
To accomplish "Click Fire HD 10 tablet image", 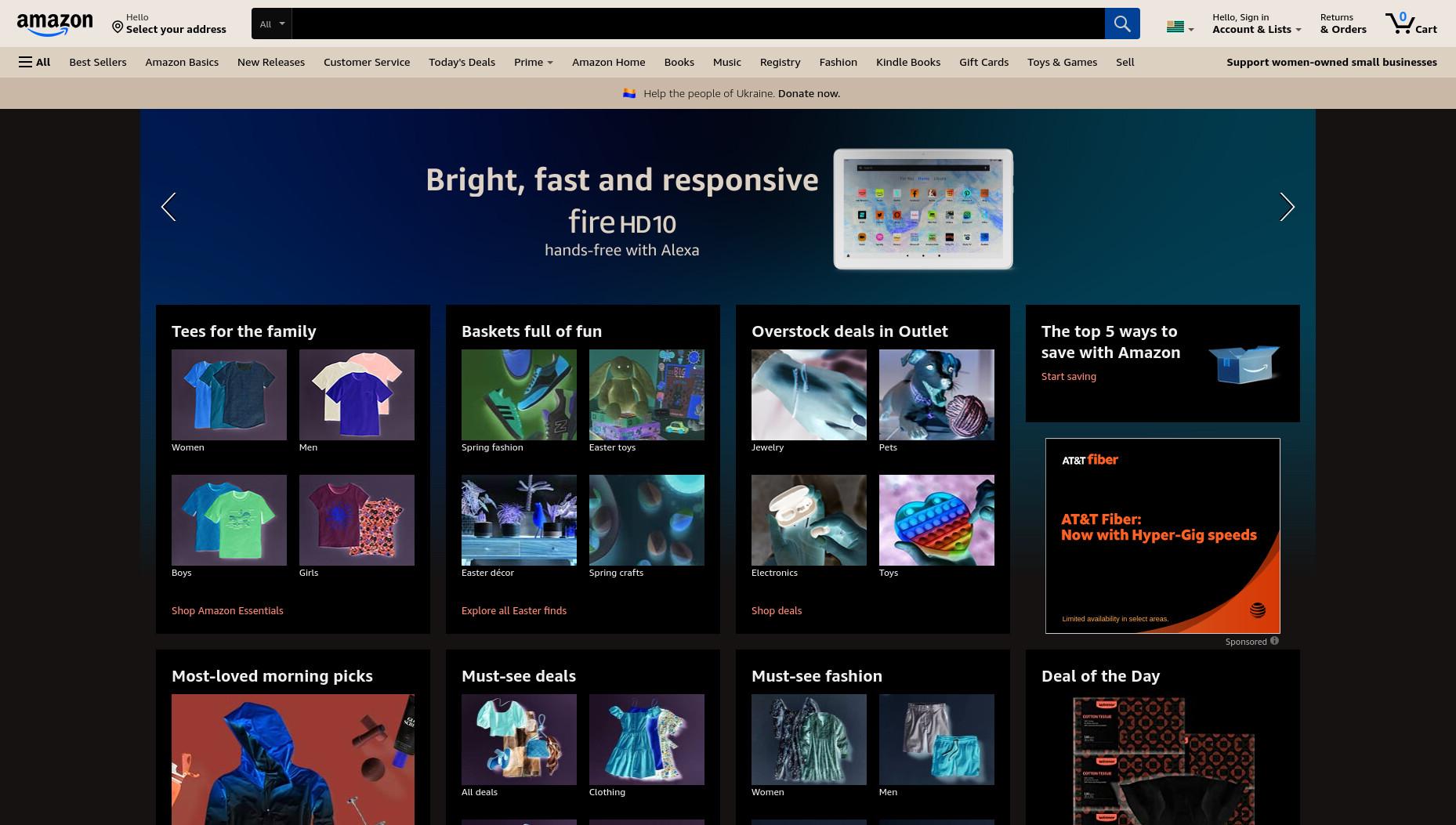I will (923, 209).
